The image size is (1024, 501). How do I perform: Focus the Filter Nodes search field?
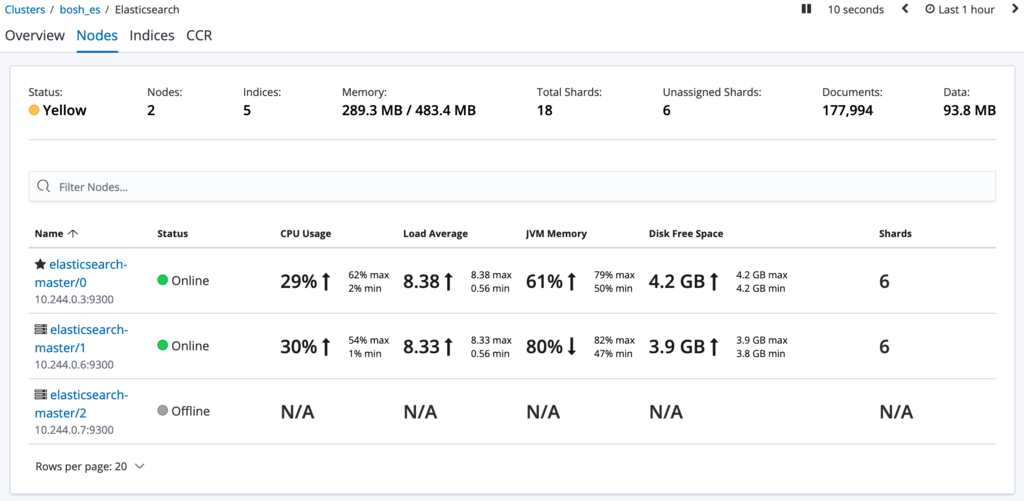512,187
